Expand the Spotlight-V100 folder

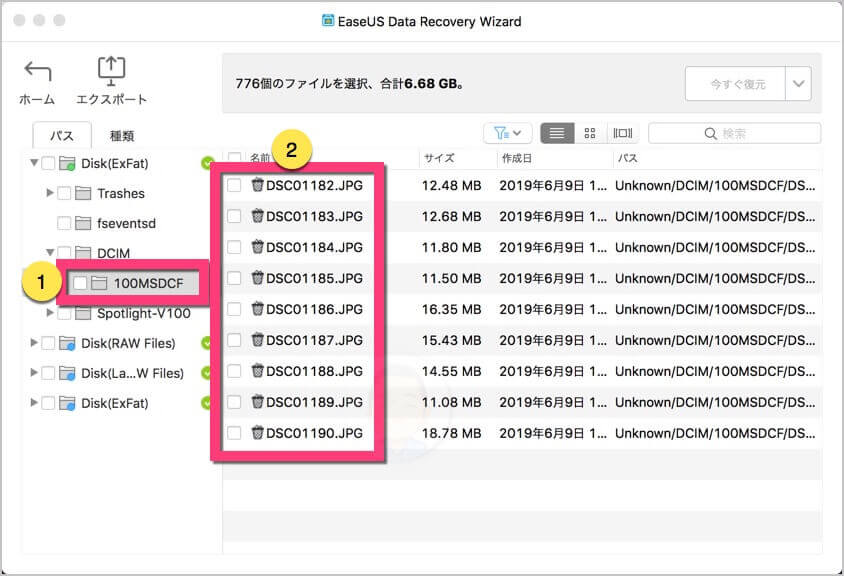[x=50, y=312]
